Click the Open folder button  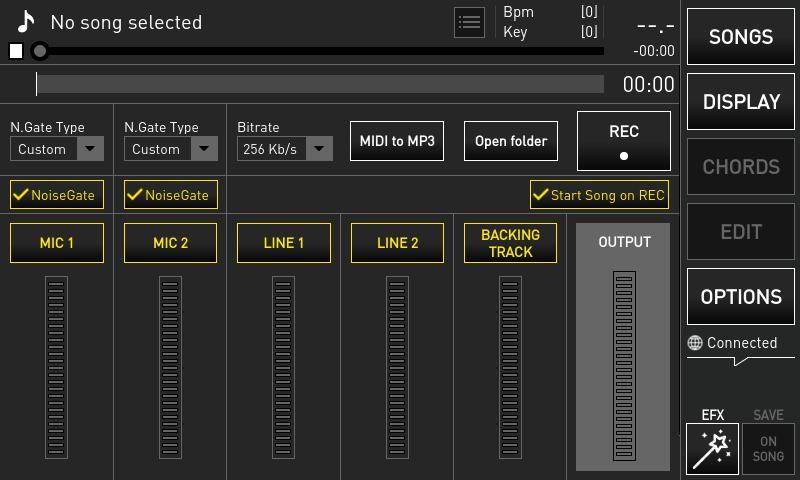click(x=510, y=141)
